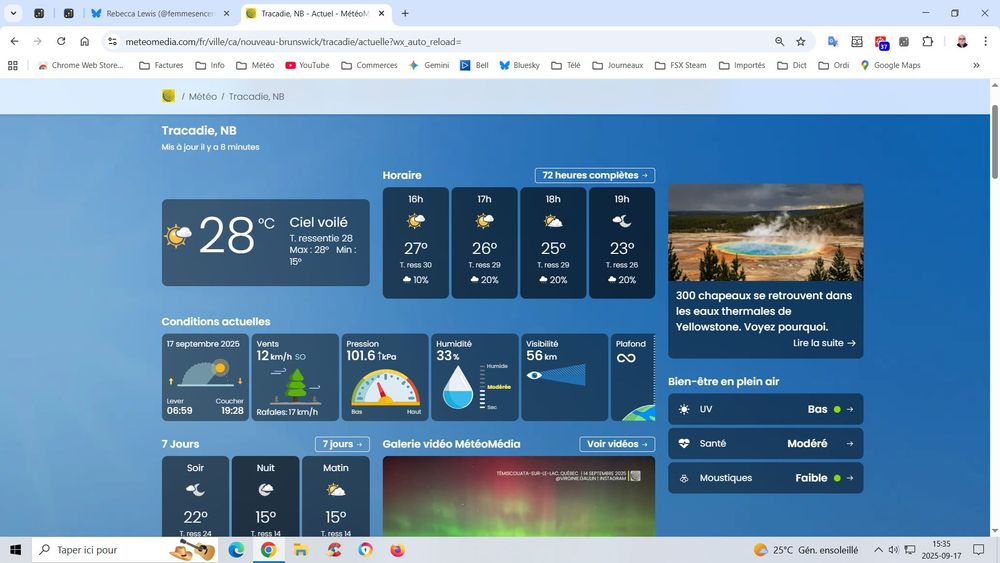Click the Humidité water drop graphic
The width and height of the screenshot is (1000, 563).
click(458, 387)
